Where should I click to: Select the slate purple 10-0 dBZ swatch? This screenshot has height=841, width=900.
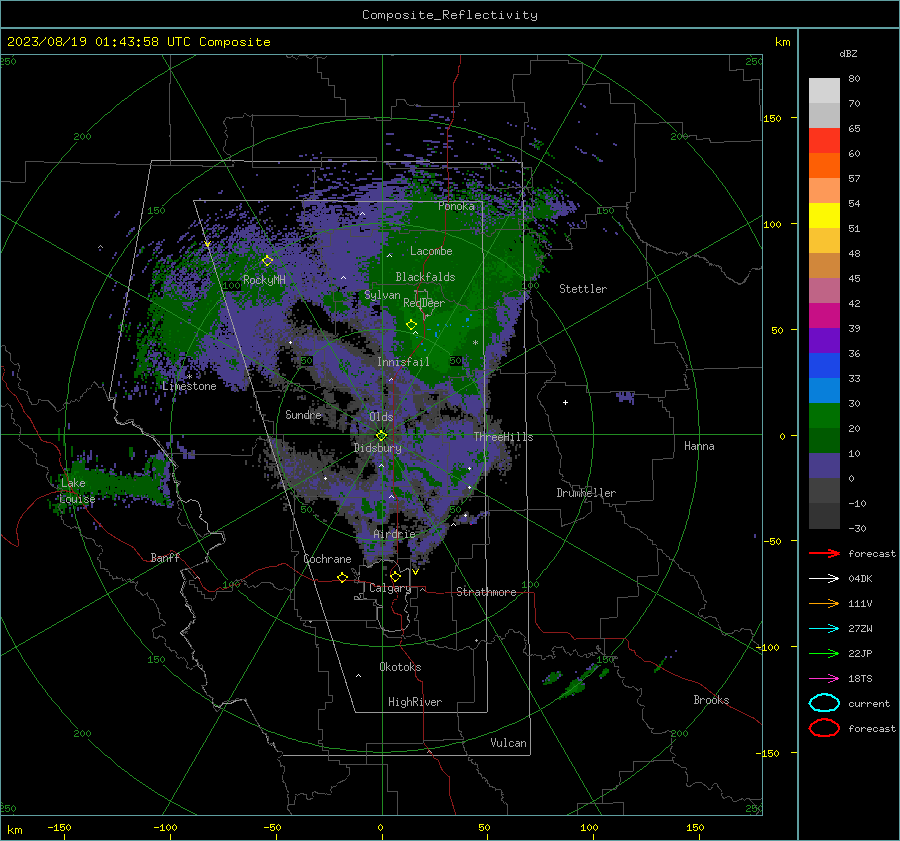(x=824, y=466)
